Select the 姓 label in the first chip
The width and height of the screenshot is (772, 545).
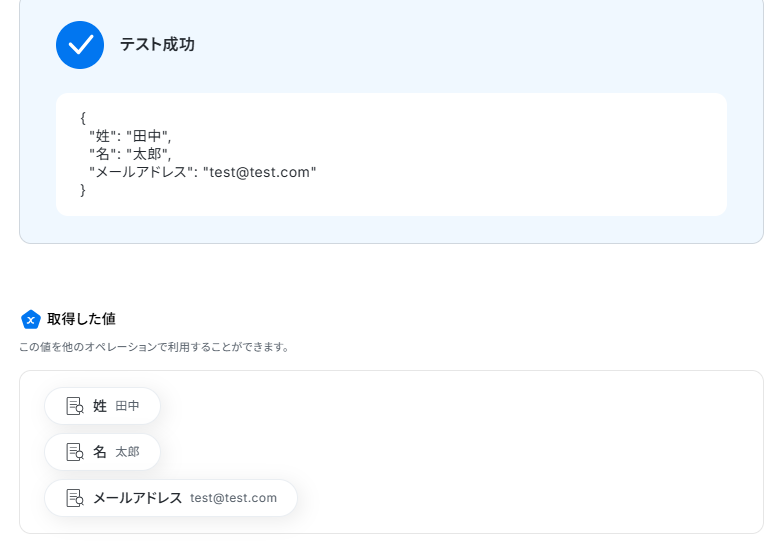(100, 406)
